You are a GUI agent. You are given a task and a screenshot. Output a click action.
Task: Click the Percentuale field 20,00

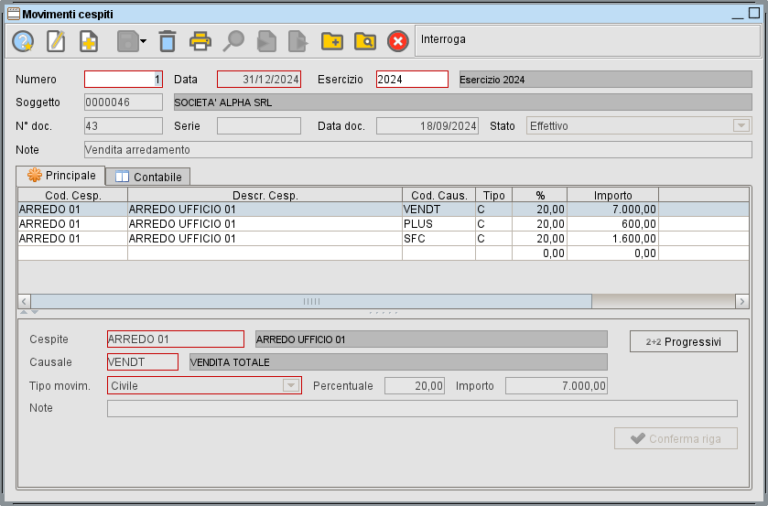pos(415,386)
